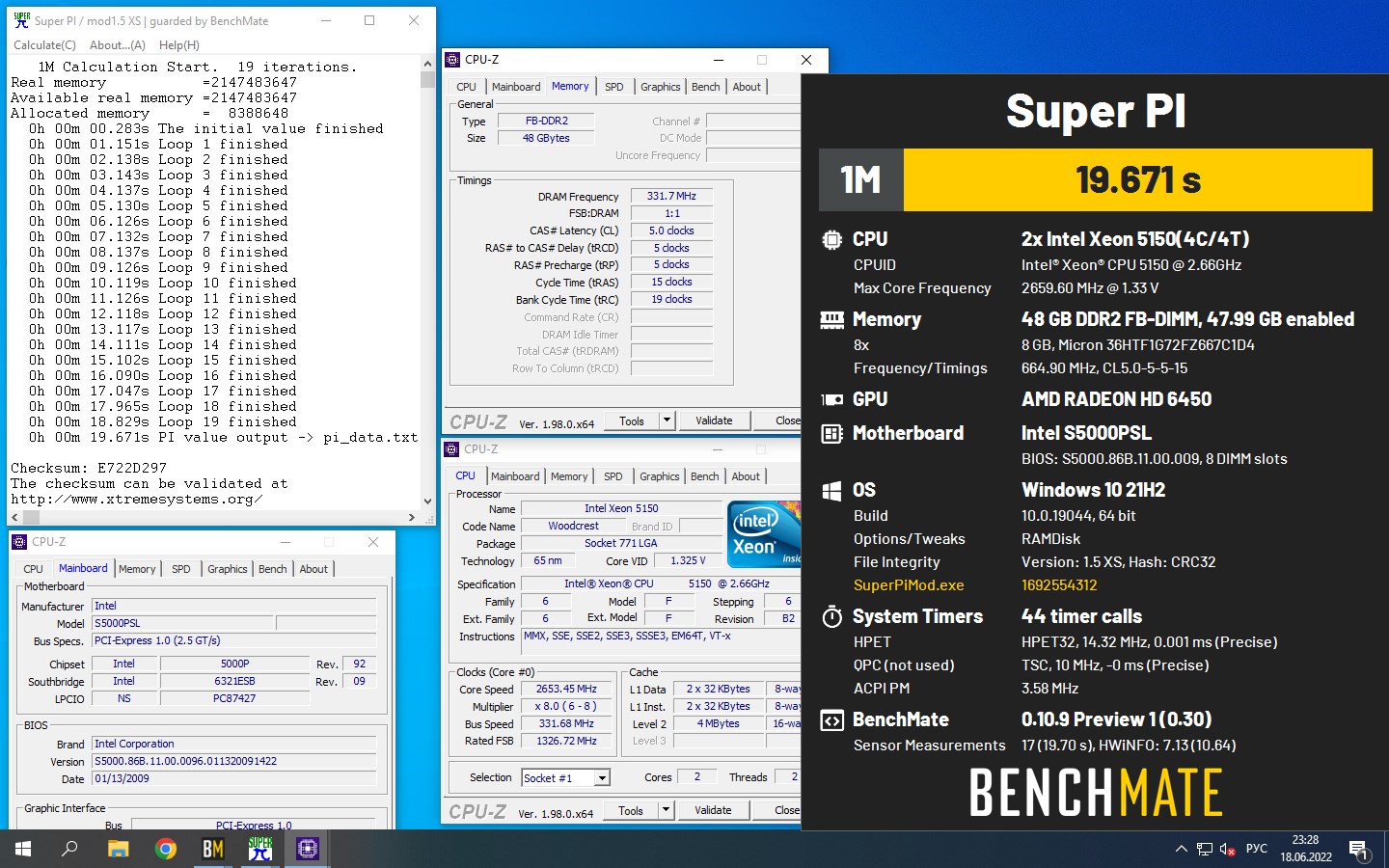Switch to Super PI taskbar icon
Screen dimensions: 1389x868
(260, 849)
